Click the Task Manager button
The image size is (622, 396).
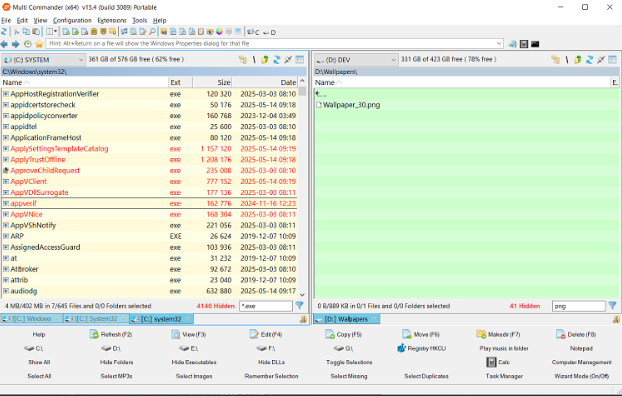tap(504, 376)
